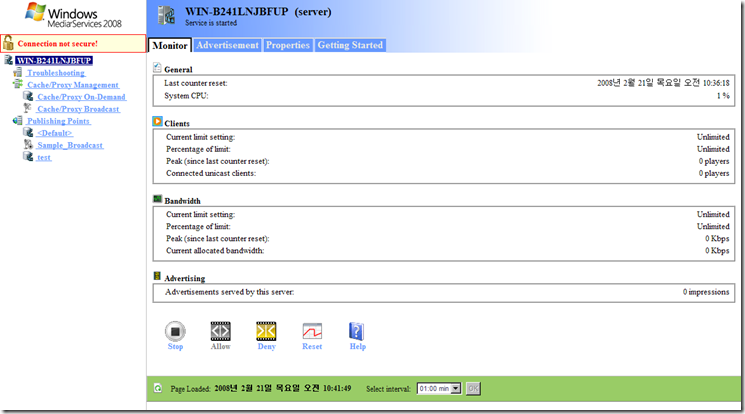
Task: Click 'Current allocated bandwidth:' label
Action: tap(215, 250)
